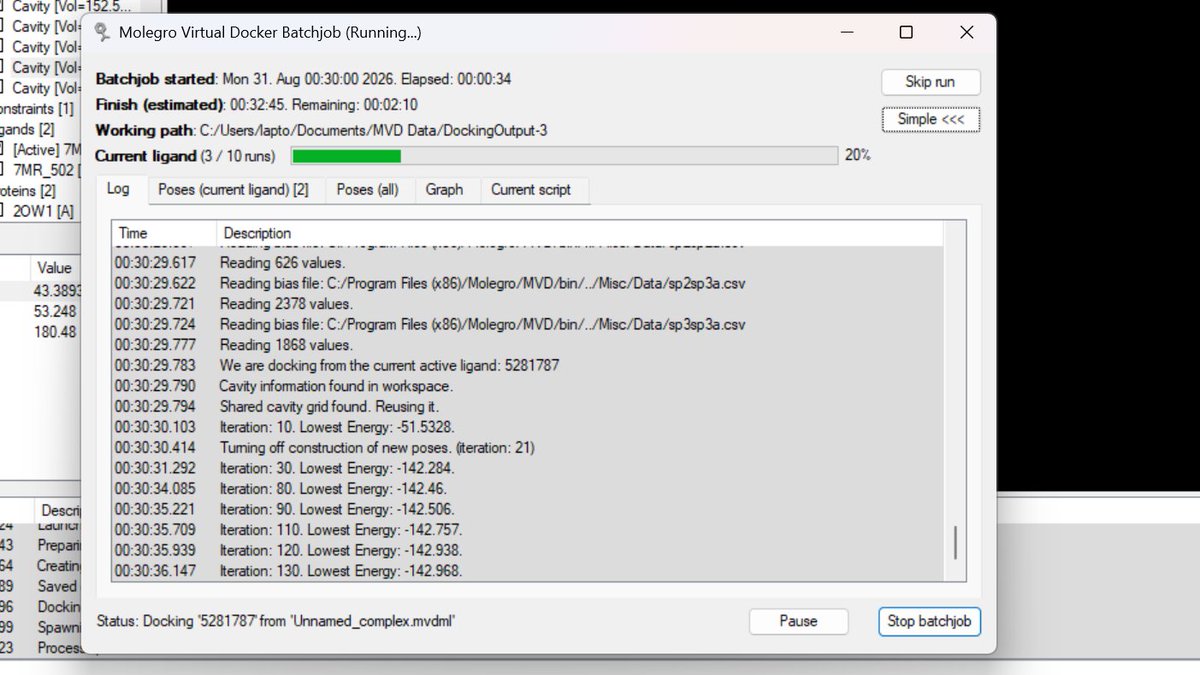Select the Constraints [1] tree node

[36, 108]
